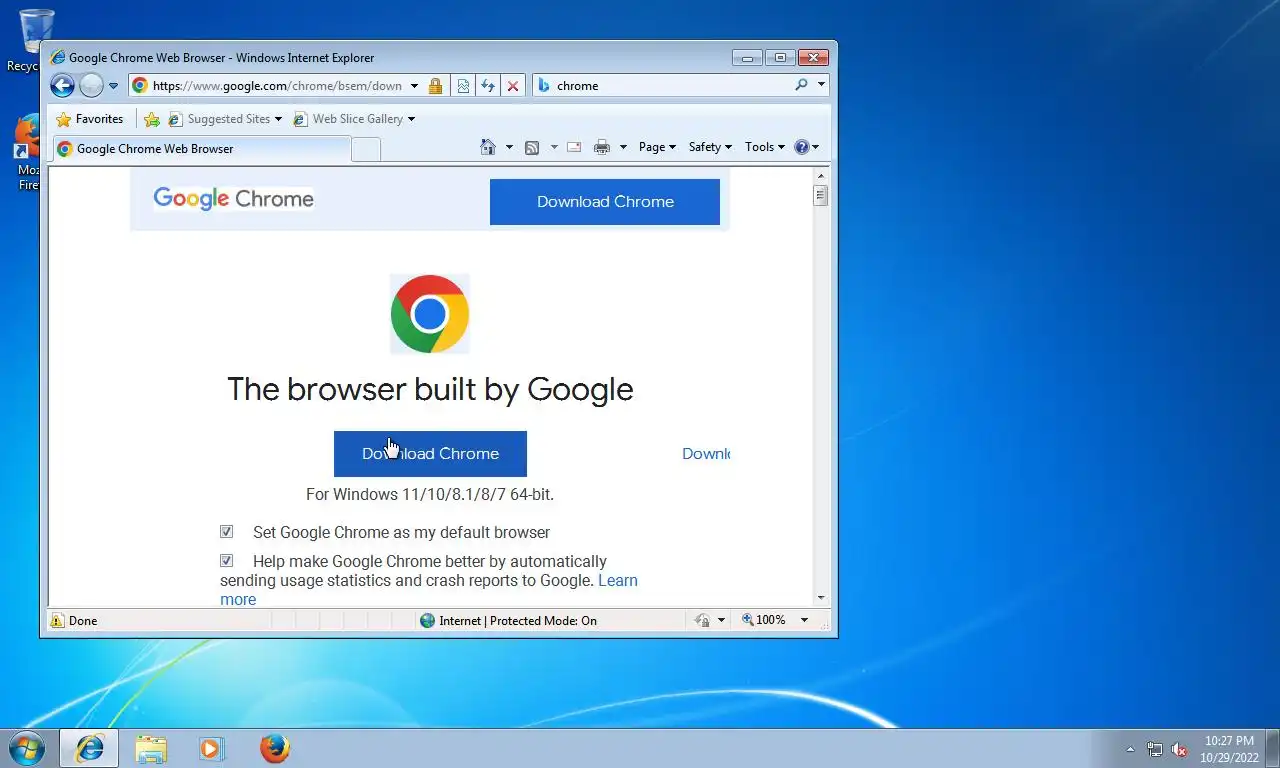1280x768 pixels.
Task: Stop loading with the red X icon
Action: (x=513, y=86)
